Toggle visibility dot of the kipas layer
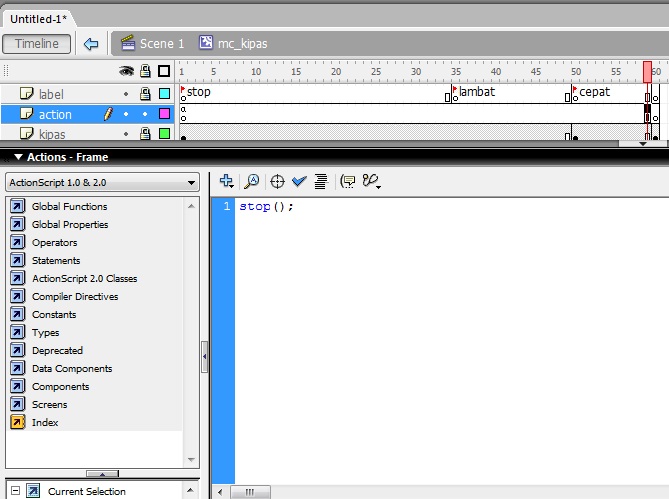The height and width of the screenshot is (499, 669). tap(126, 134)
